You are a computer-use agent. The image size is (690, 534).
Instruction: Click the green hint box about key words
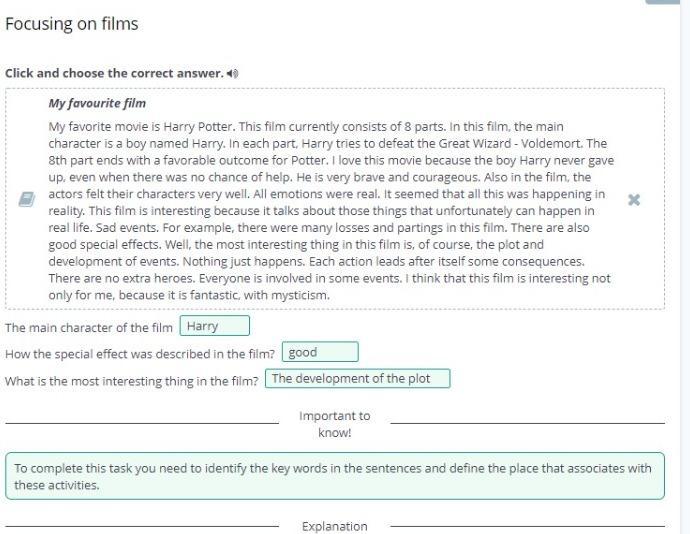click(x=334, y=476)
